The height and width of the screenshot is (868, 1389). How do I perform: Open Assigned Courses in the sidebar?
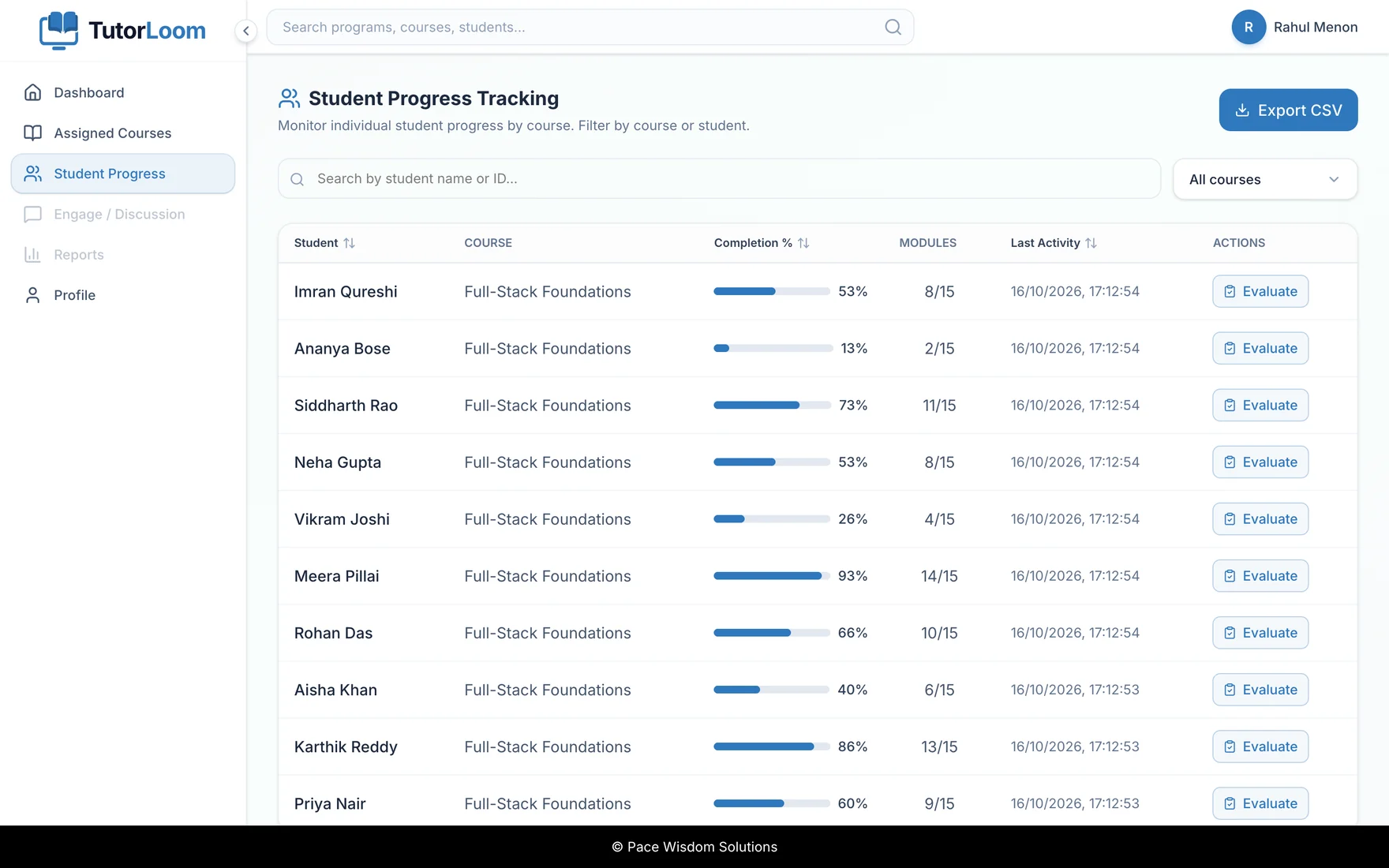pyautogui.click(x=123, y=133)
